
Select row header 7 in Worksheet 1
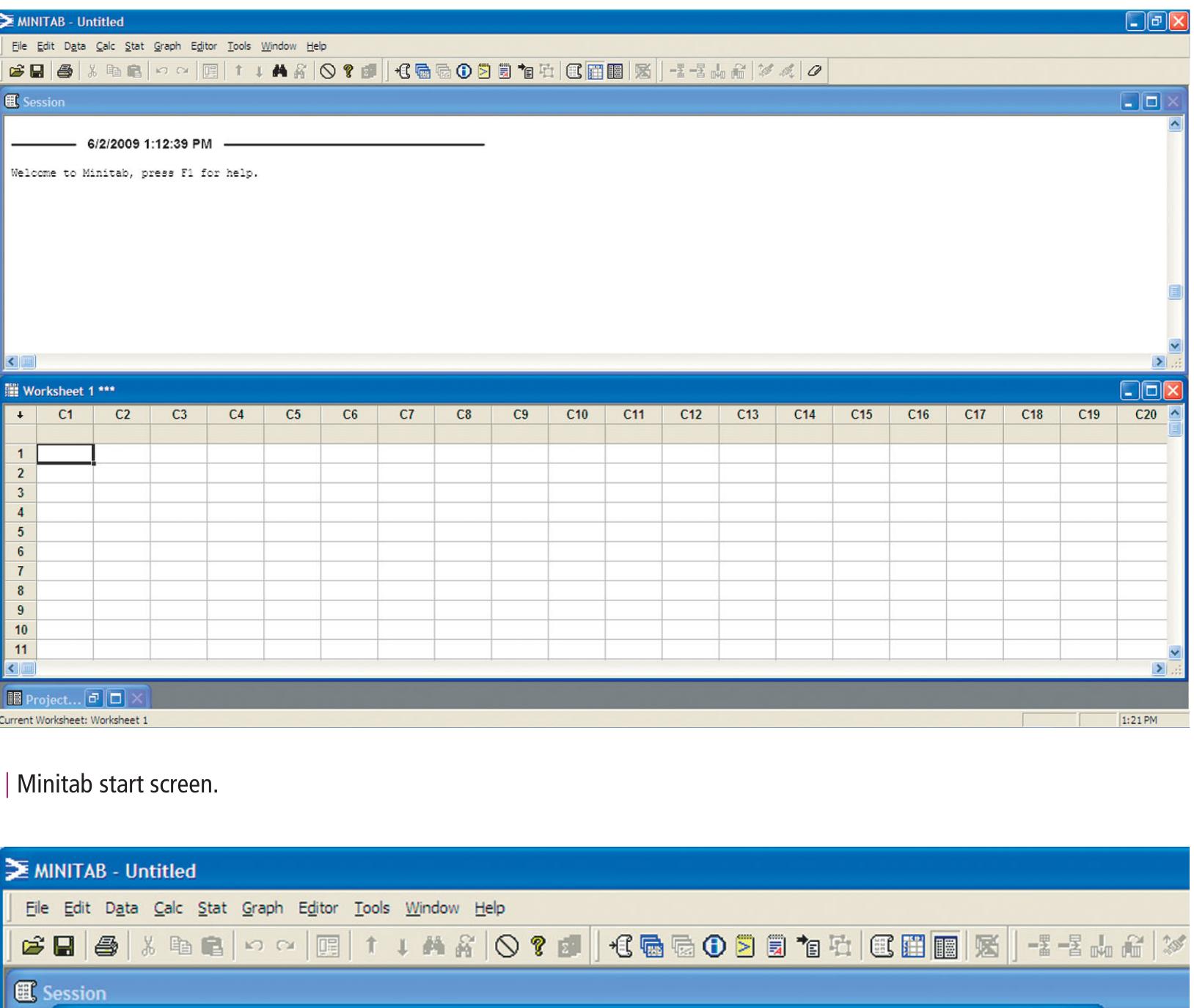click(x=21, y=571)
